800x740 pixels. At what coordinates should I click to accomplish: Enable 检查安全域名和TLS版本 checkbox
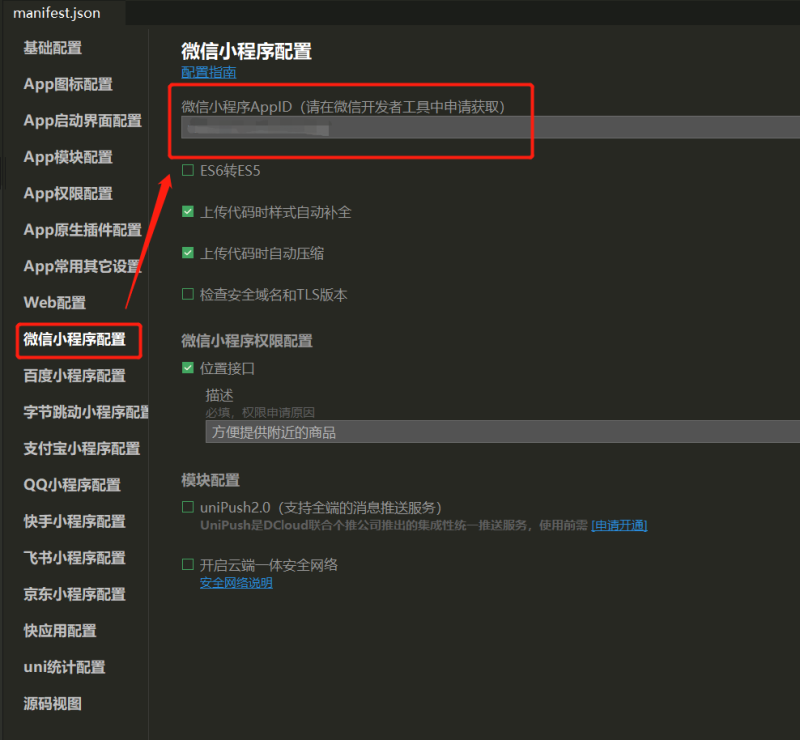tap(188, 294)
